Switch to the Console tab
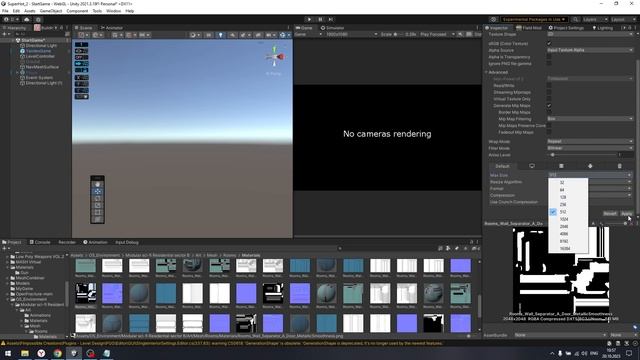 point(40,242)
